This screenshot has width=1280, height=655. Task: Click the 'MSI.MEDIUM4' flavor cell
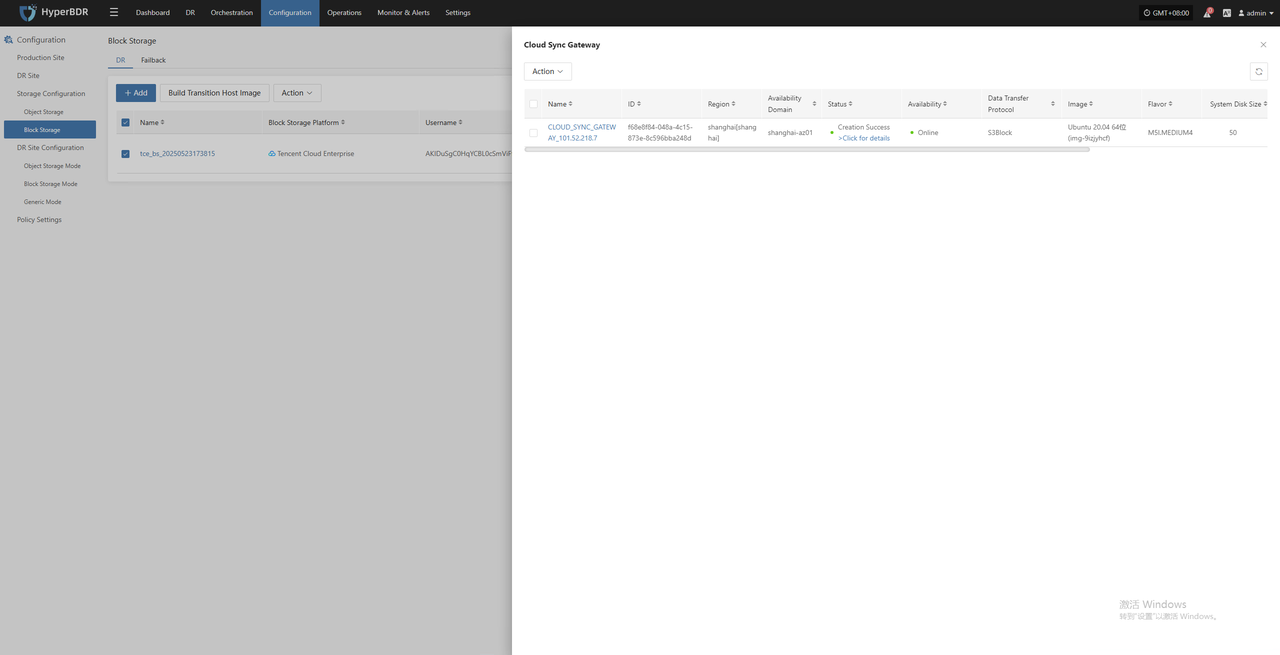tap(1170, 132)
